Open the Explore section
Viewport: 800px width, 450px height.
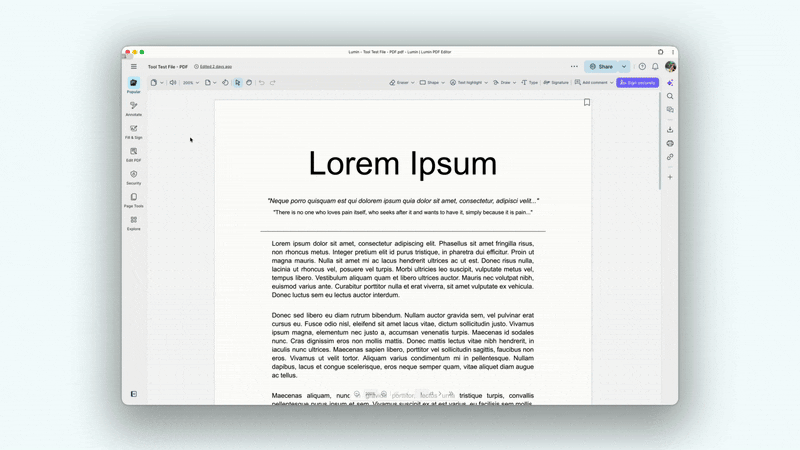click(134, 223)
